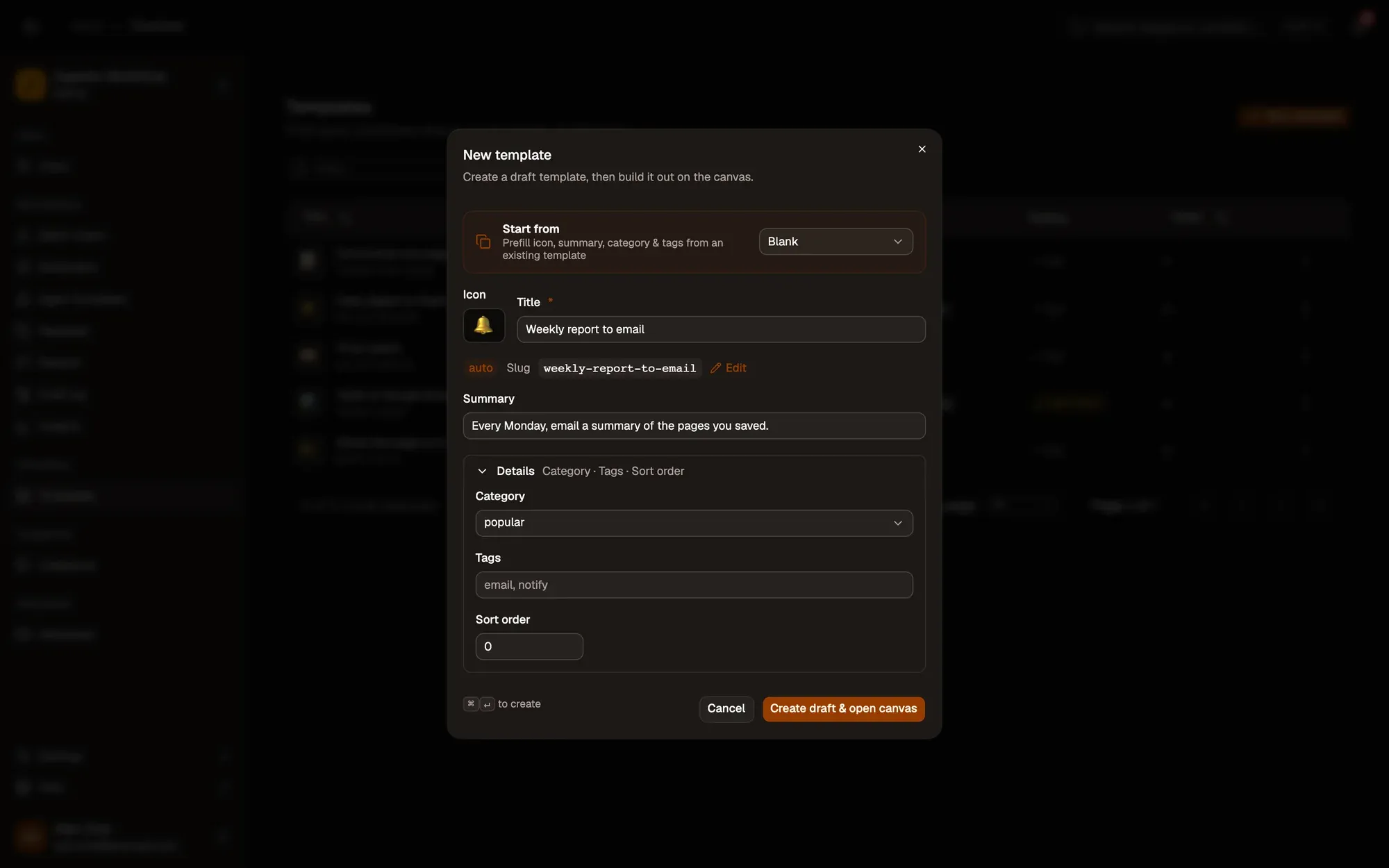Edit the slug via the Edit link
1389x868 pixels.
coord(728,368)
